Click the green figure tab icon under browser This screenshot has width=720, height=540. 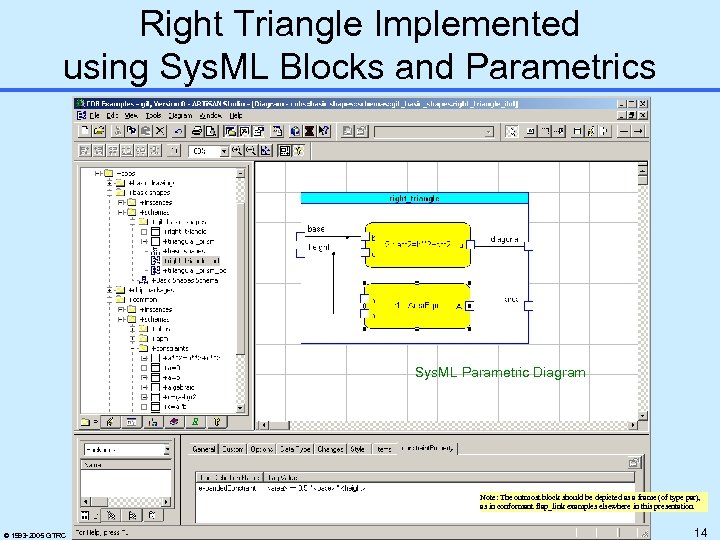coord(196,422)
